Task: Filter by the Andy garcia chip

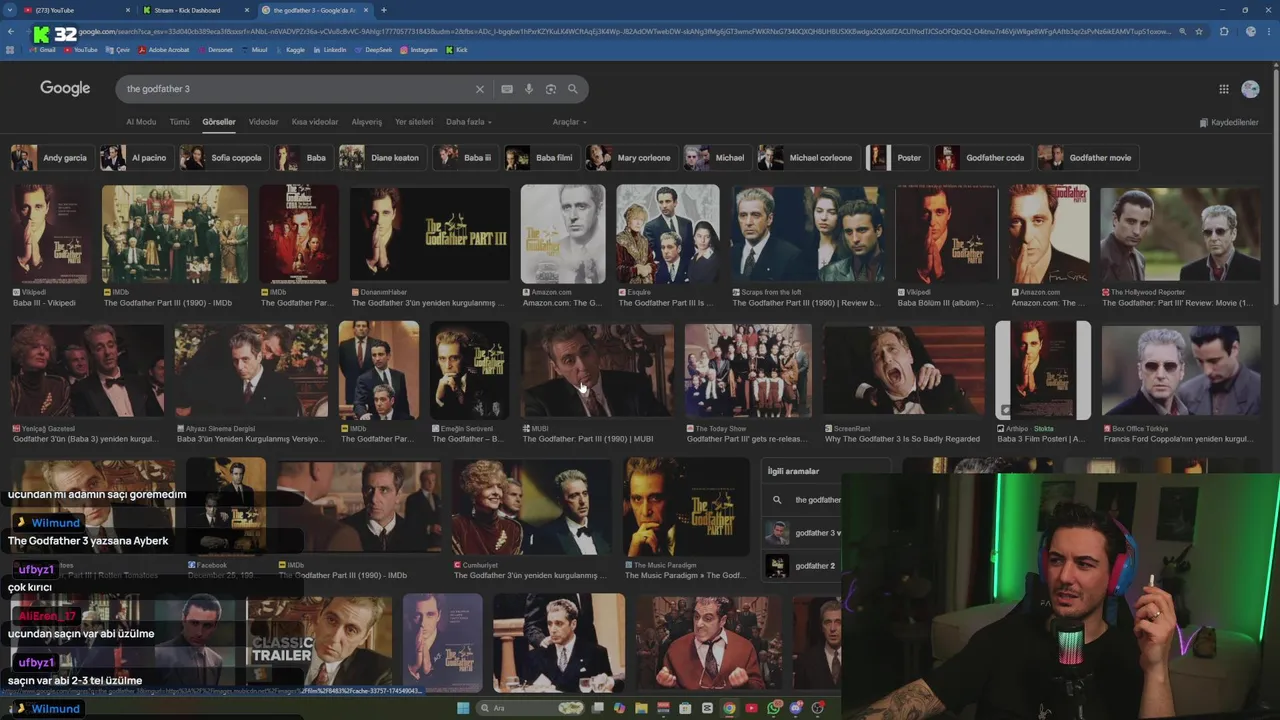Action: [51, 158]
